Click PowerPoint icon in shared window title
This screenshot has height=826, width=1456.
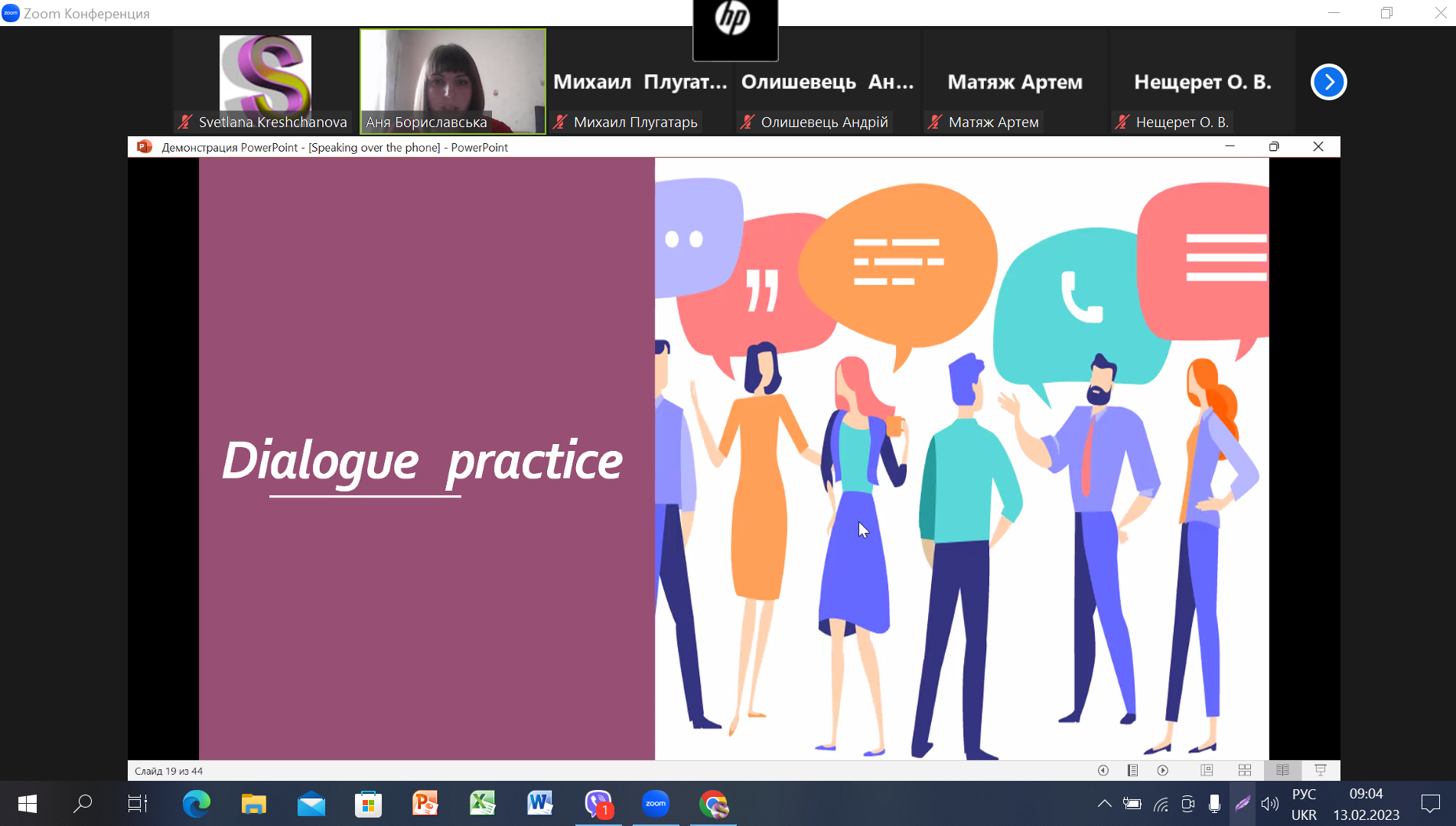pyautogui.click(x=144, y=147)
